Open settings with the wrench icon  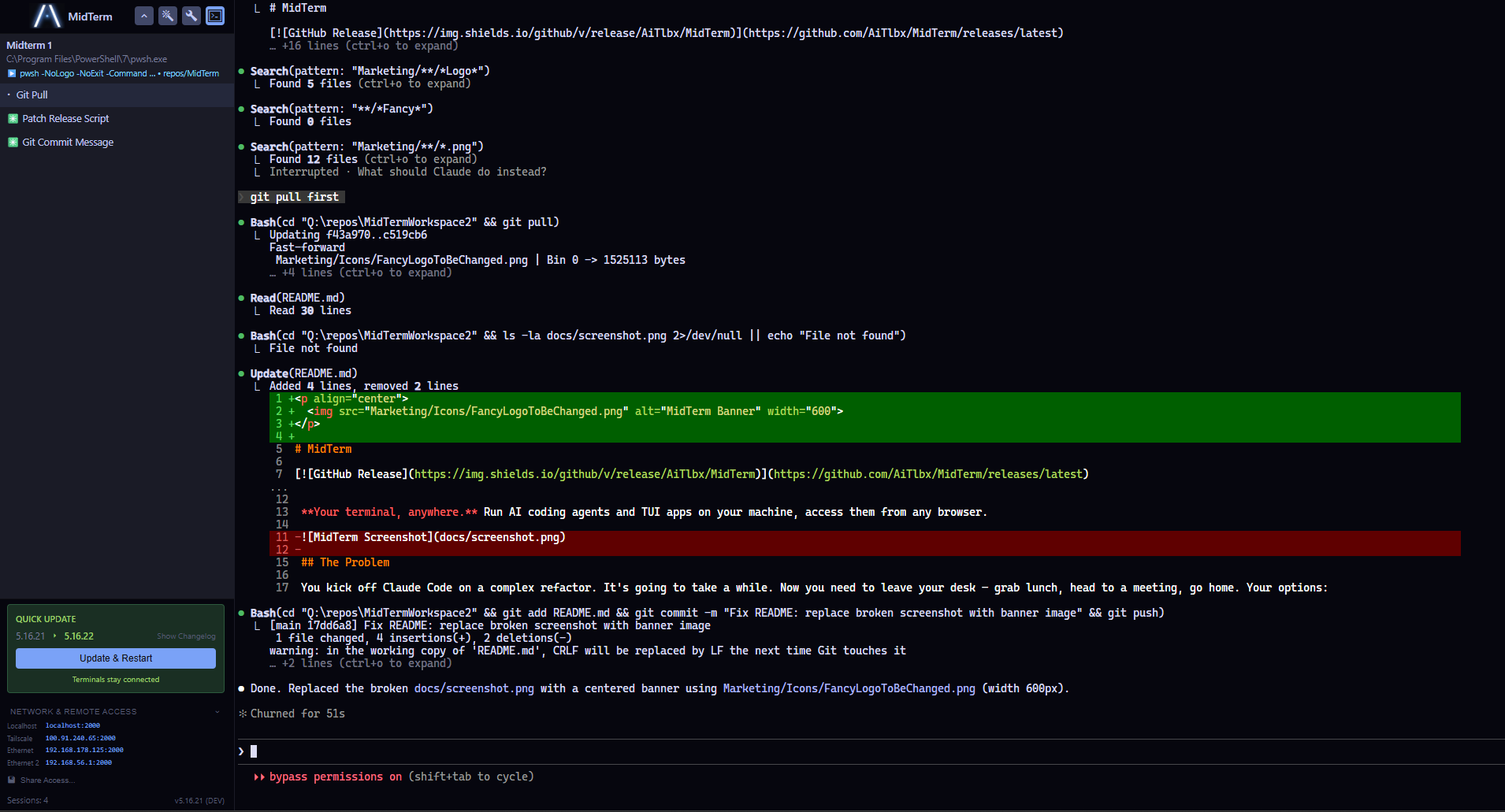coord(191,16)
